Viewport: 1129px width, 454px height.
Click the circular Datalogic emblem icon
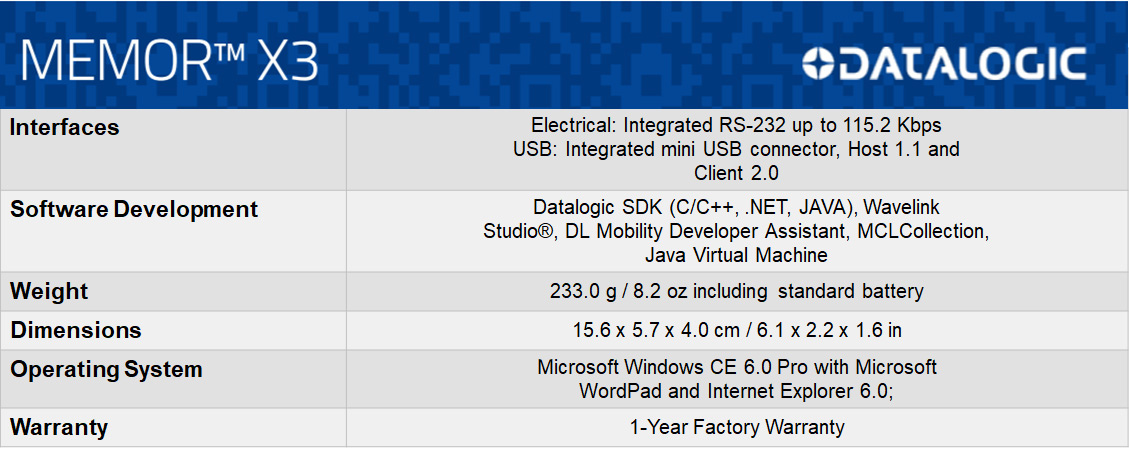819,64
